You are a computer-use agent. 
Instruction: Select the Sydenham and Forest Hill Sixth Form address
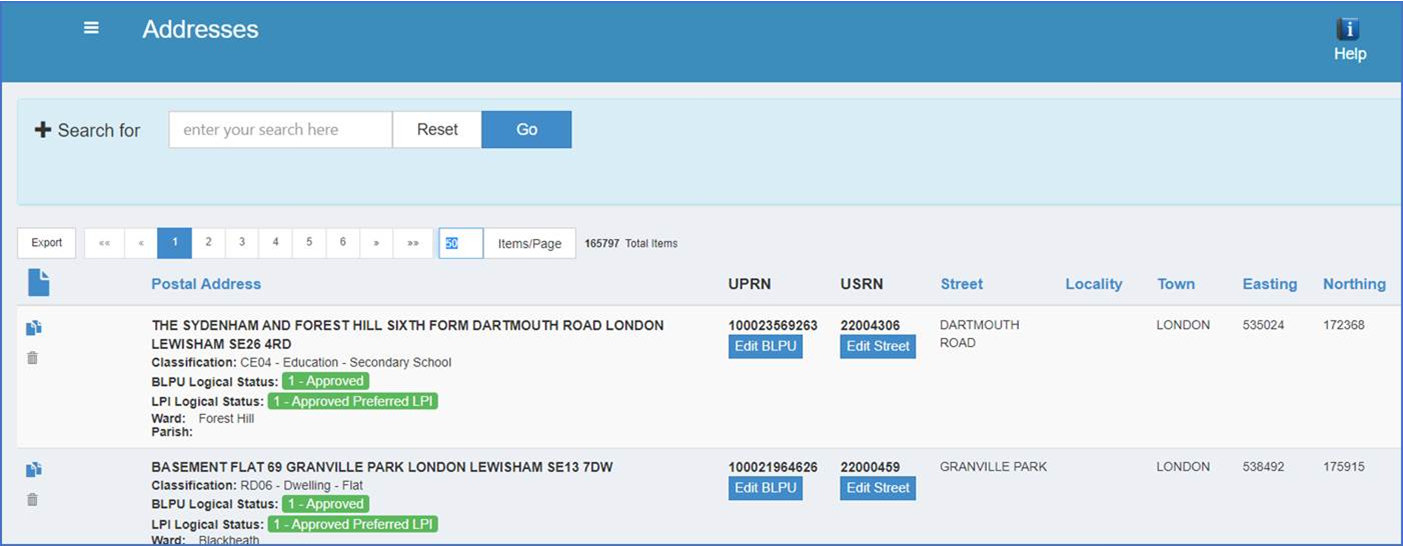click(x=407, y=334)
